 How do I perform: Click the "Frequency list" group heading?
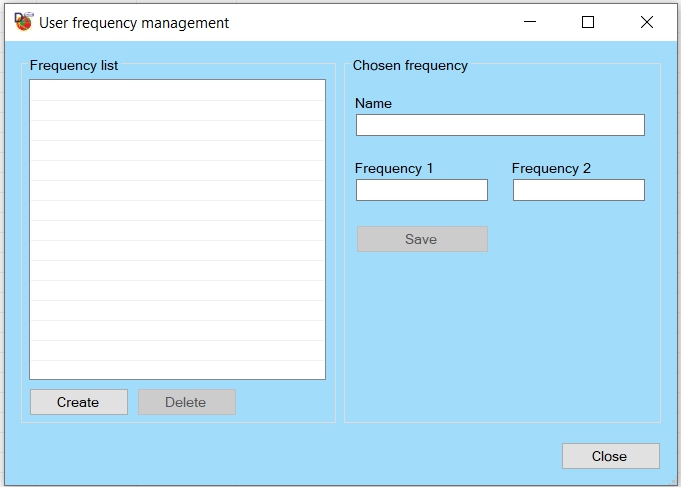point(74,65)
